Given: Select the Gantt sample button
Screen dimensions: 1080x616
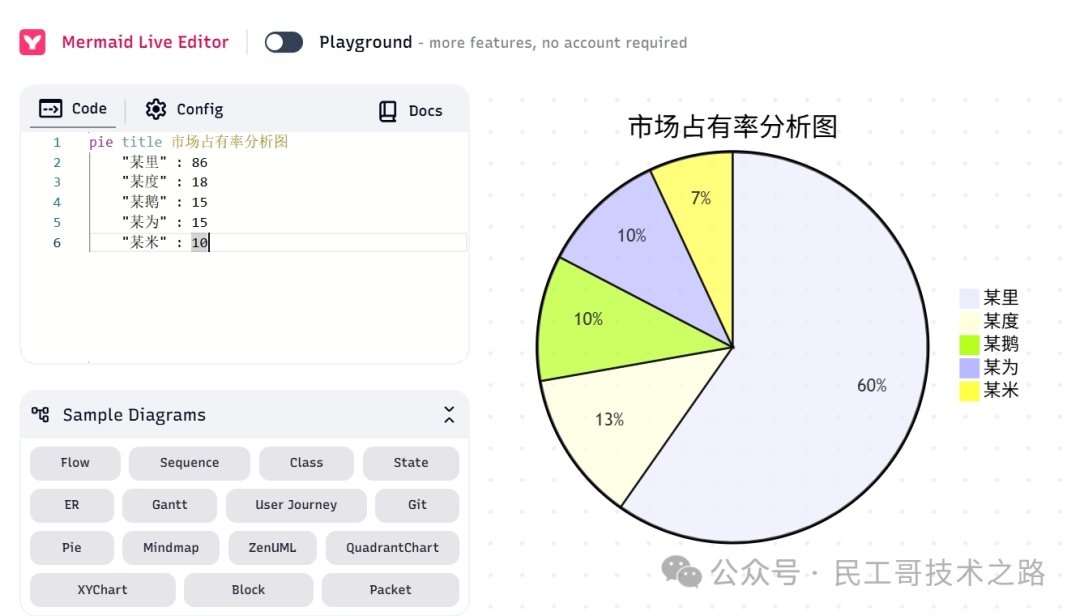Looking at the screenshot, I should tap(169, 505).
